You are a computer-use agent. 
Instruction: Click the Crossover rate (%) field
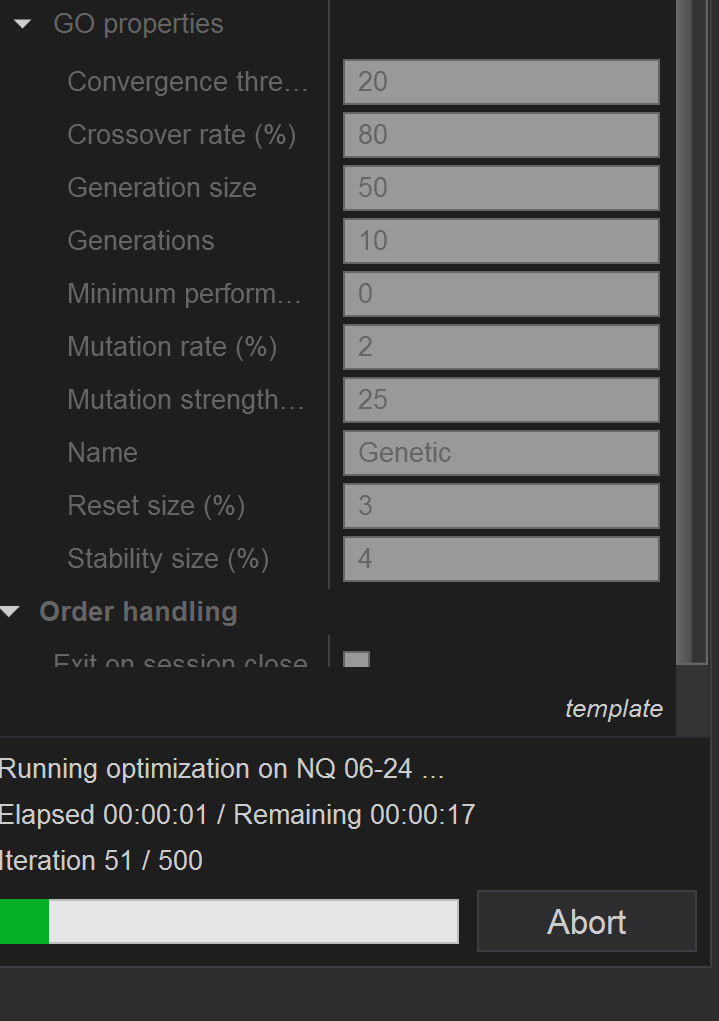(500, 134)
